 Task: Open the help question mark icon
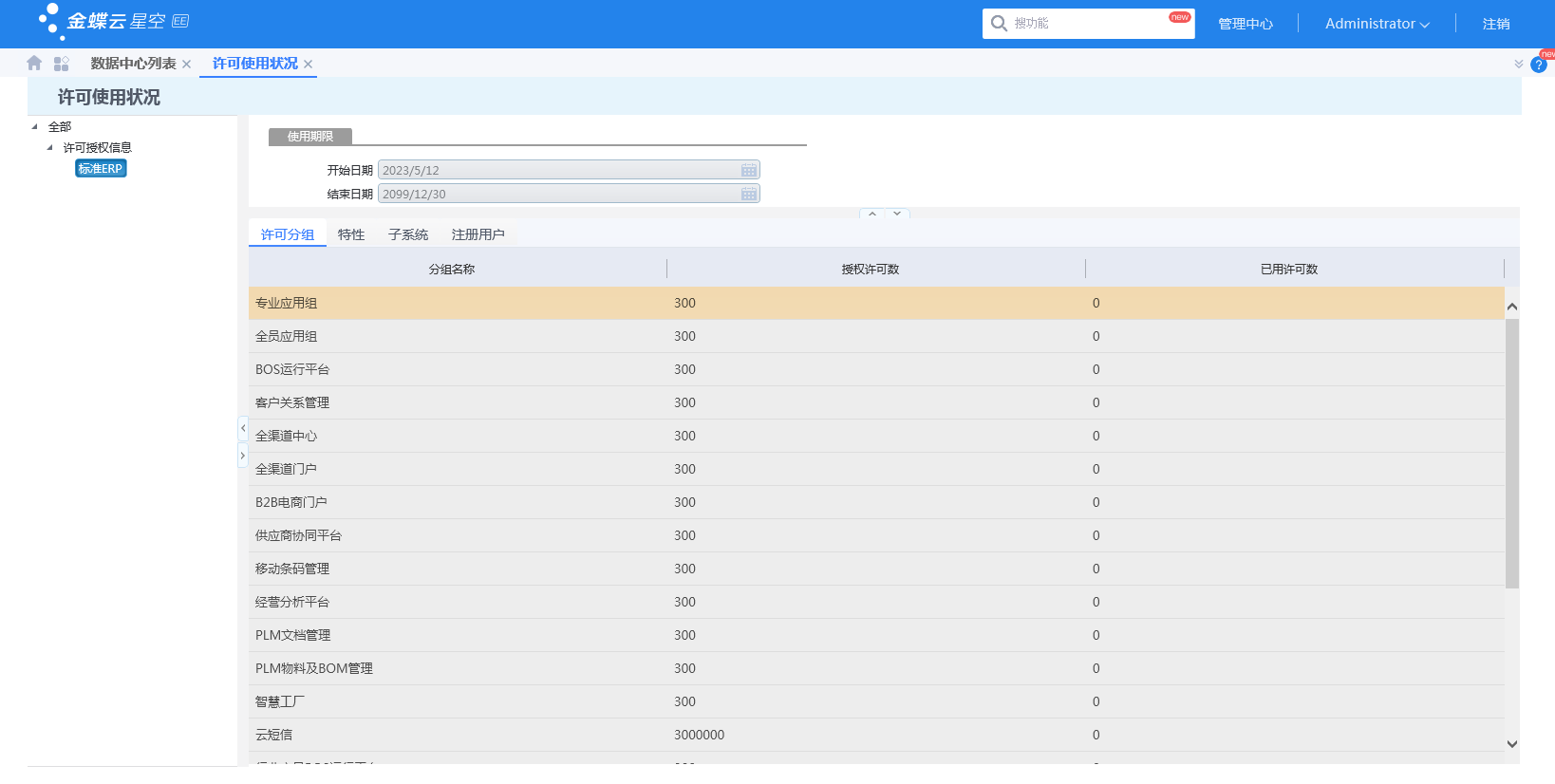pos(1539,65)
